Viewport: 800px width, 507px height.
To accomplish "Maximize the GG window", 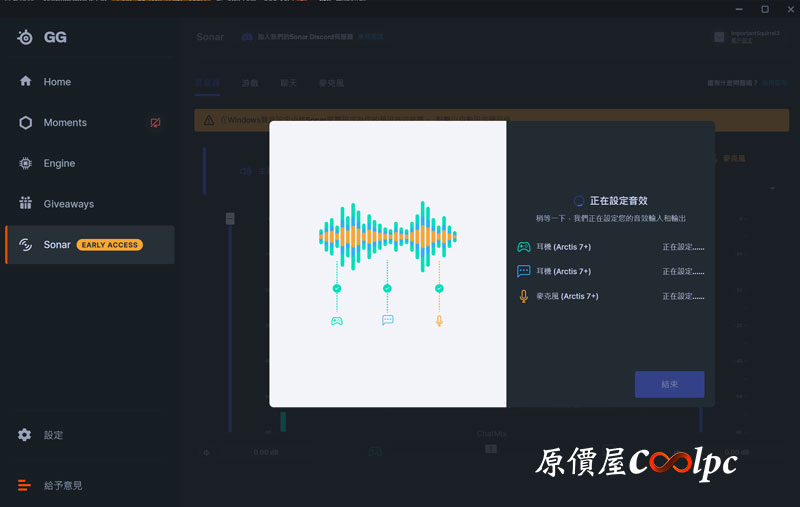I will (x=765, y=9).
